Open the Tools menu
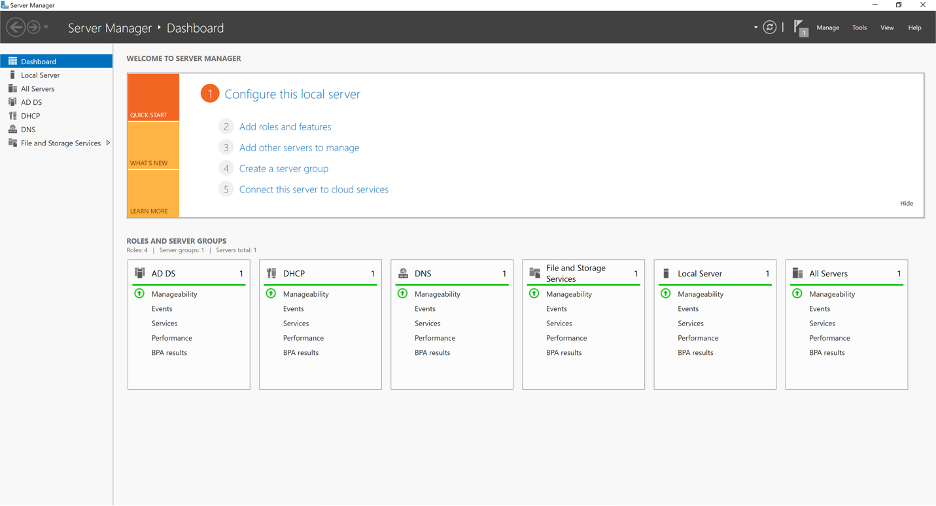 point(859,28)
